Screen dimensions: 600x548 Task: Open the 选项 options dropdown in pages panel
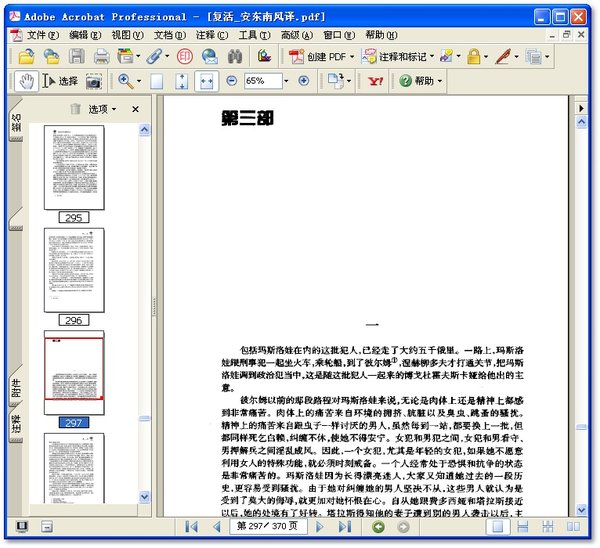102,109
